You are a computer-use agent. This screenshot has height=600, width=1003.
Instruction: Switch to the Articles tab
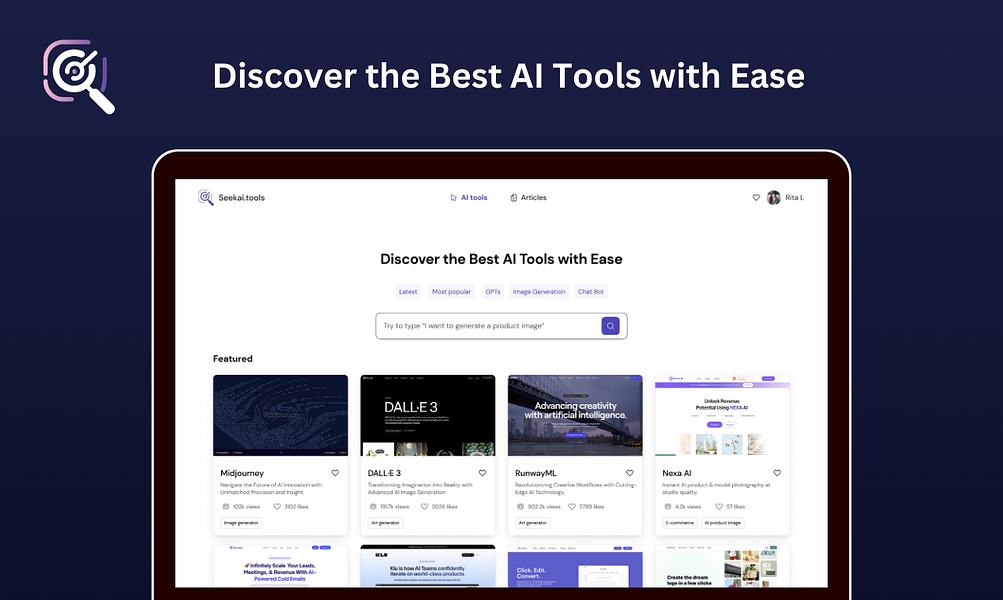tap(532, 197)
